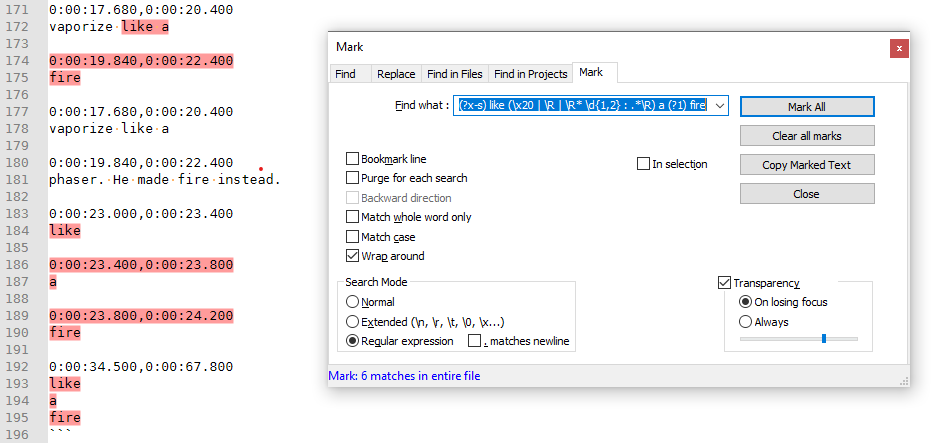Click marked 'a' on line 194
The width and height of the screenshot is (940, 443).
53,400
